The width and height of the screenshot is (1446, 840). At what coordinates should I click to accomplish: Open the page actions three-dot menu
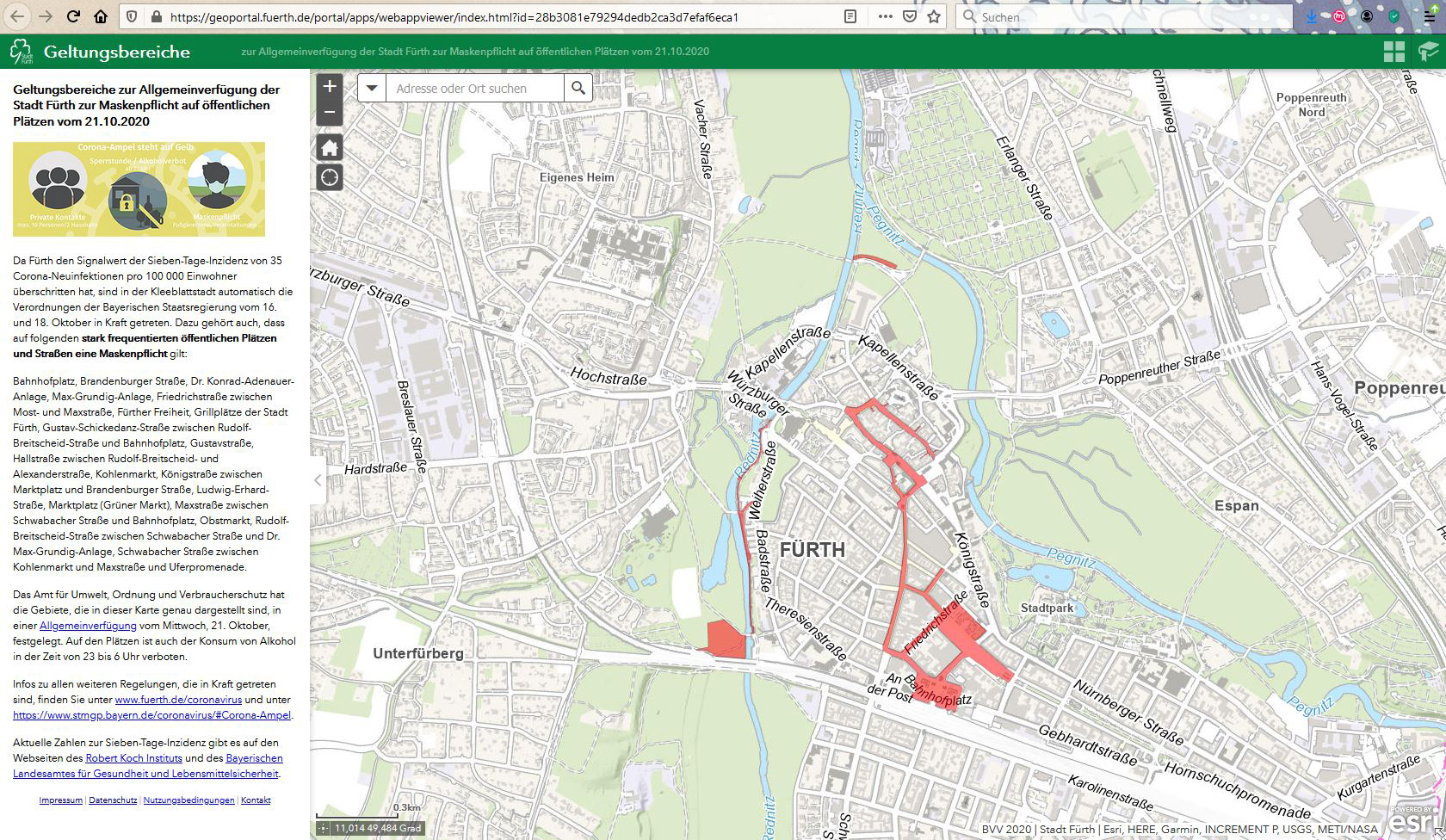(886, 16)
